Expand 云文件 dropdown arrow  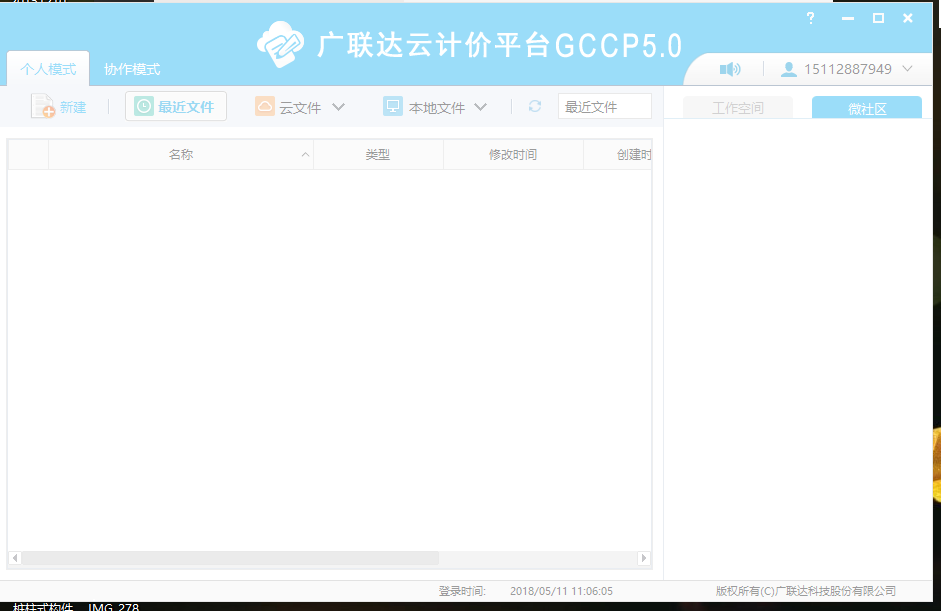click(338, 107)
